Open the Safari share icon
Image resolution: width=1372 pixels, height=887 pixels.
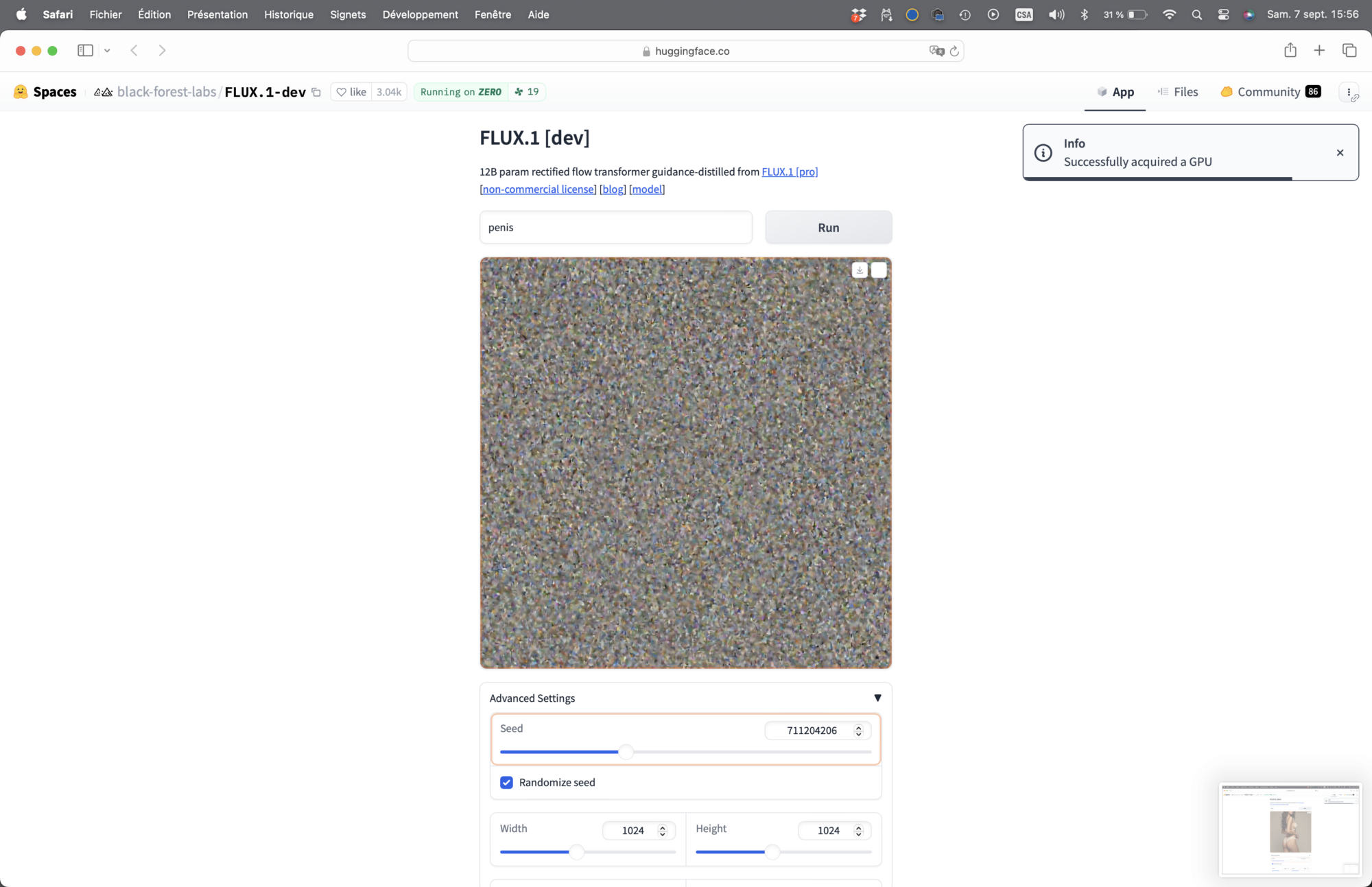point(1290,50)
